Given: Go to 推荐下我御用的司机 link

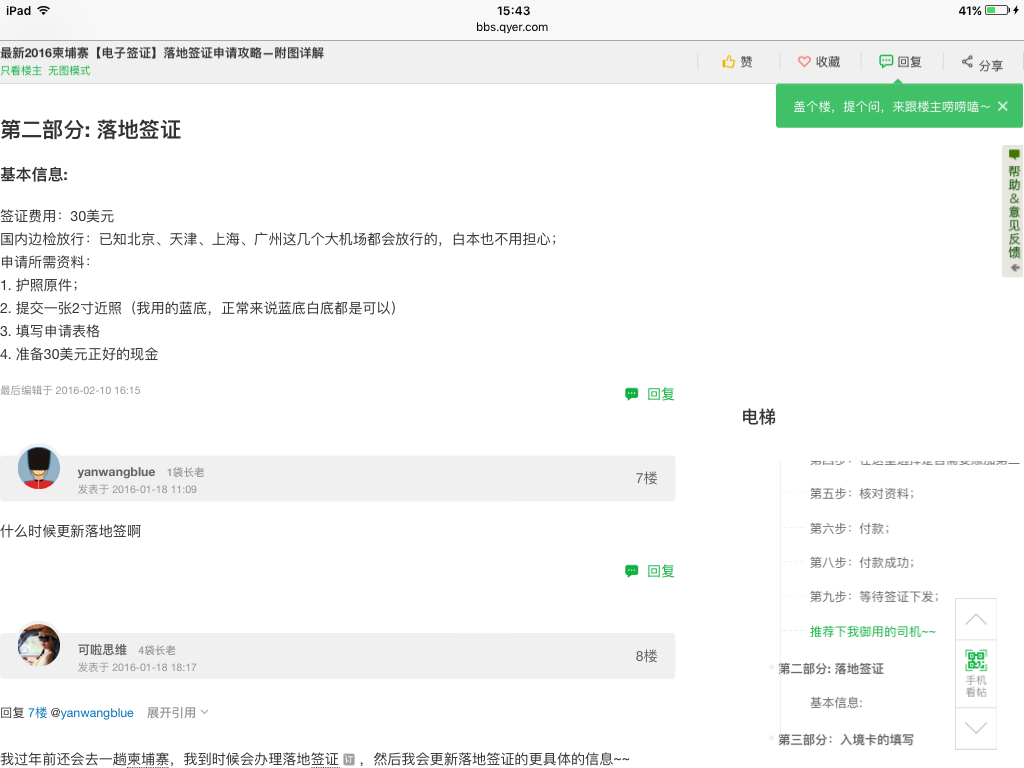Looking at the screenshot, I should (872, 632).
